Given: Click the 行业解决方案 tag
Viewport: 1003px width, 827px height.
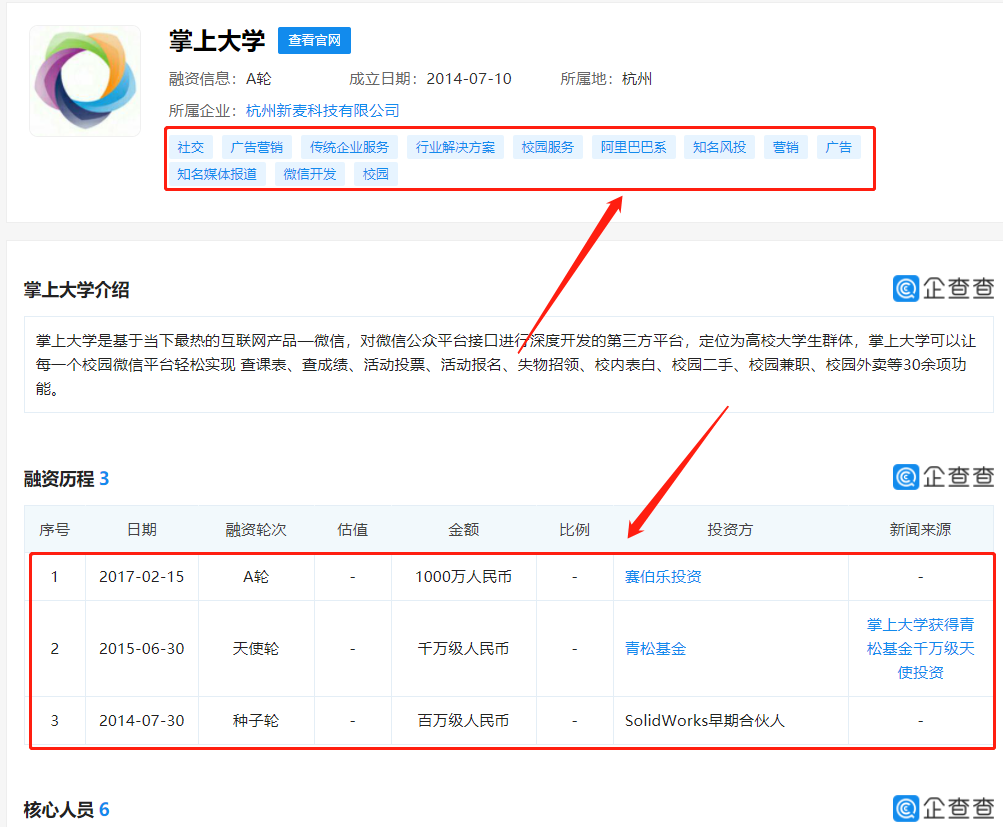Looking at the screenshot, I should click(x=455, y=147).
